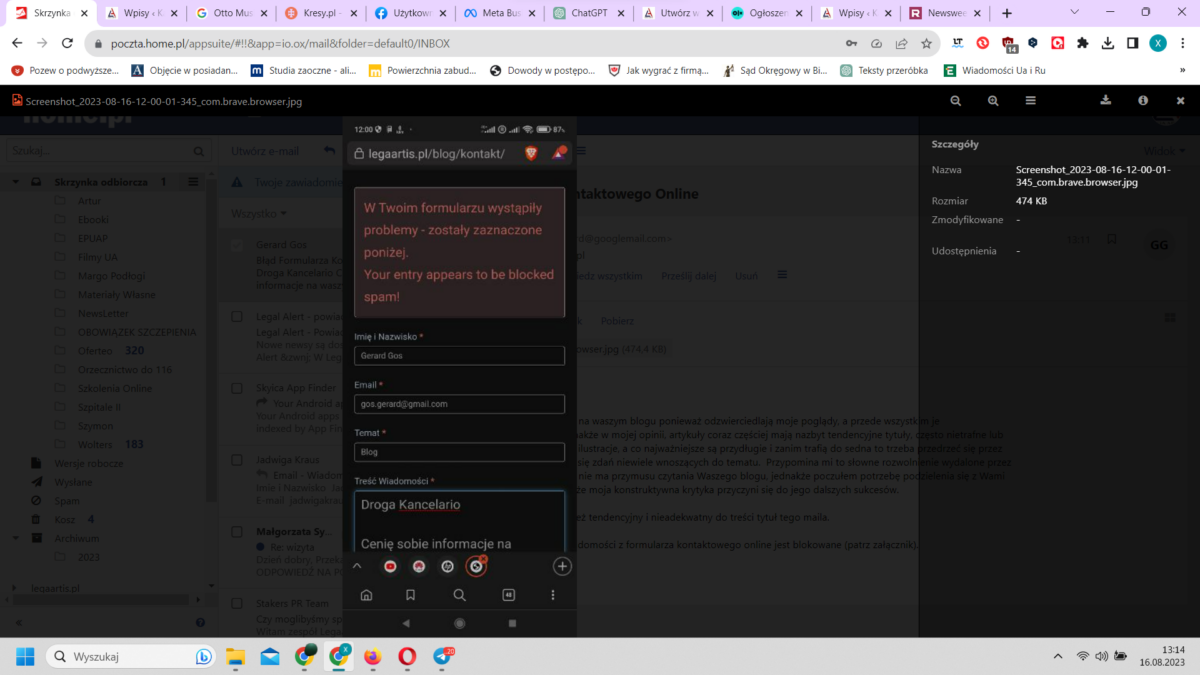Bookmark this page with the star icon
The height and width of the screenshot is (675, 1200).
click(927, 44)
